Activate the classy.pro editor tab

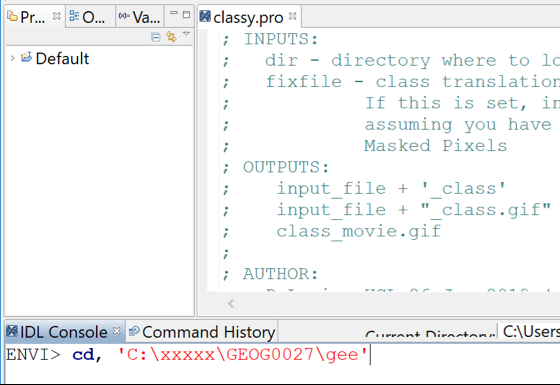248,17
